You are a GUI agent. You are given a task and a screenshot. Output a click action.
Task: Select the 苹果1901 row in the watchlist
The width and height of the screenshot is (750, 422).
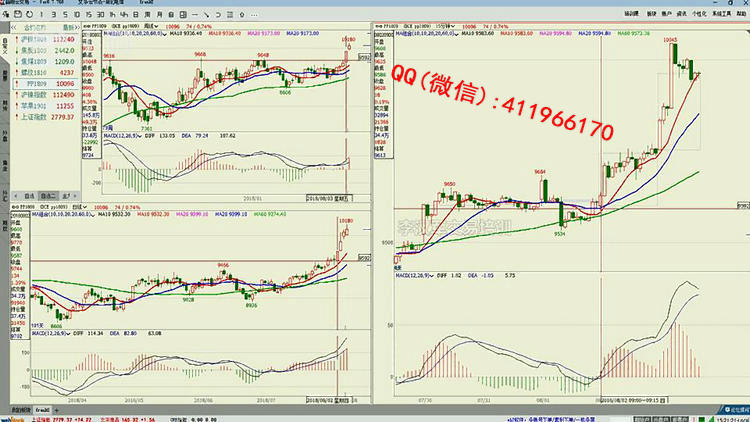45,106
